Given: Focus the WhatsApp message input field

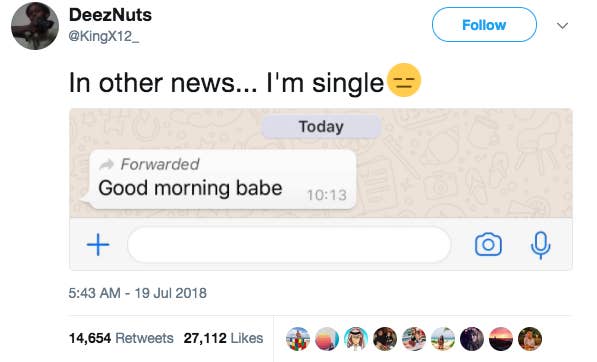Looking at the screenshot, I should point(289,244).
